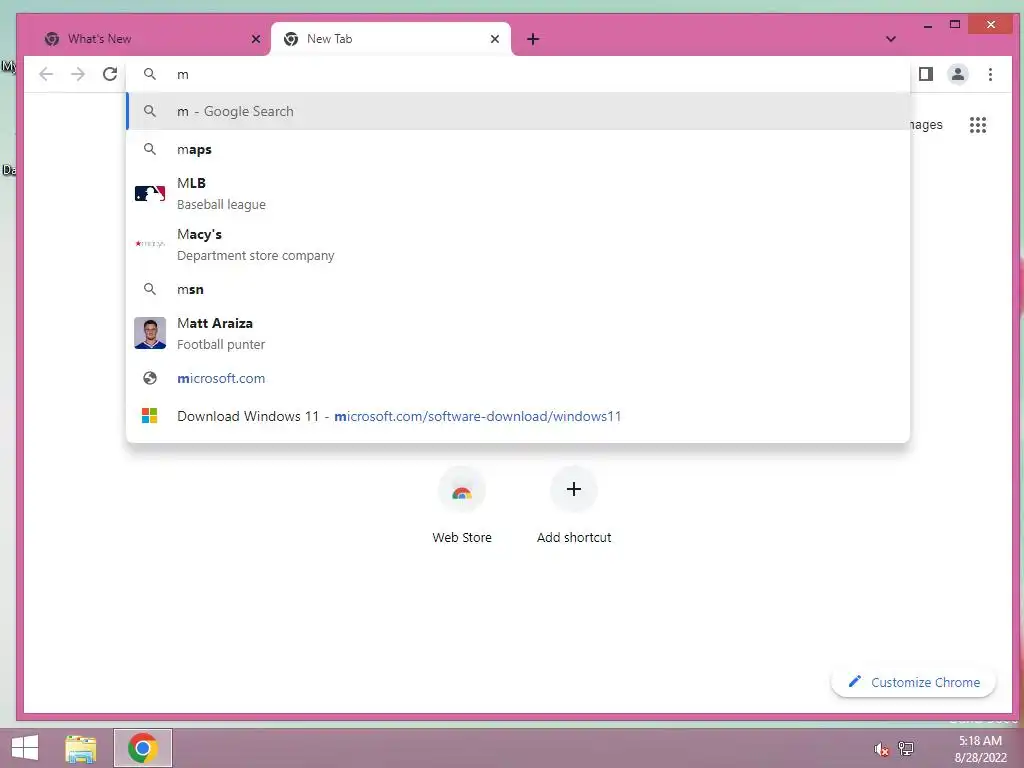Click the magnifier icon next to maps

[x=150, y=149]
